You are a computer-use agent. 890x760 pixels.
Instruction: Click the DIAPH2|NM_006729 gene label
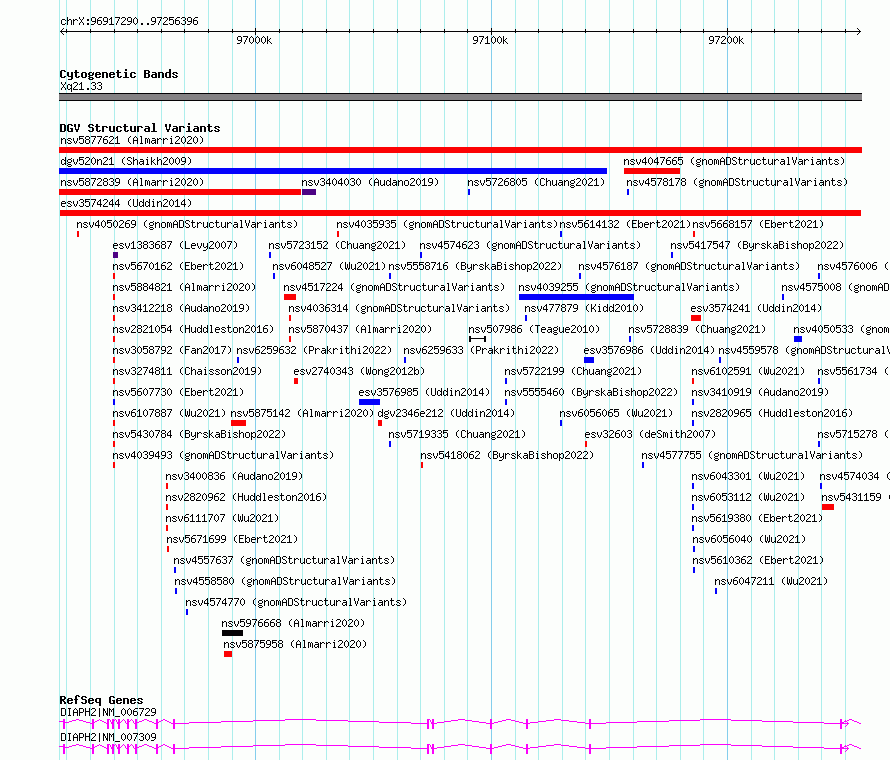click(x=108, y=712)
